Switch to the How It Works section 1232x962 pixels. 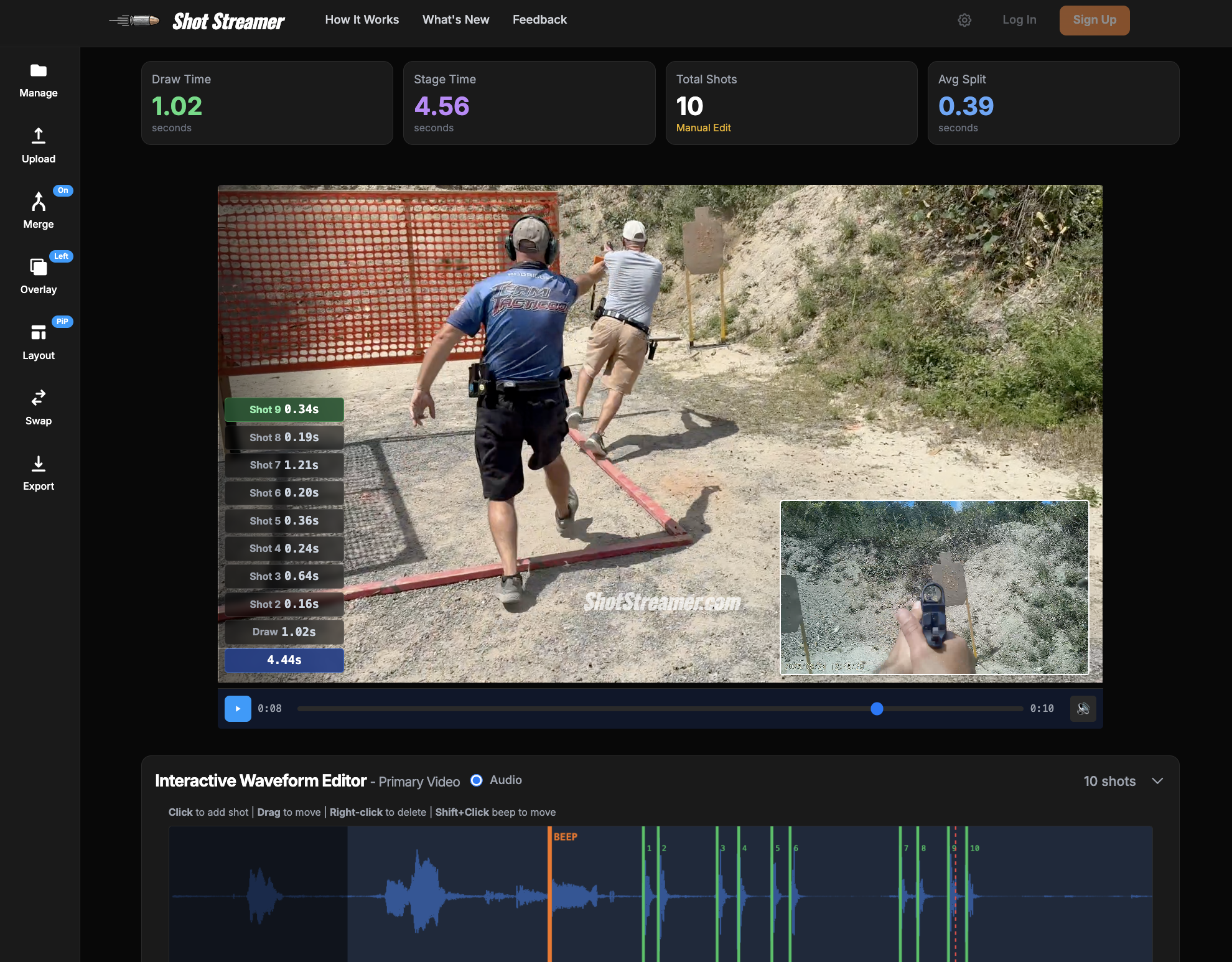point(362,19)
